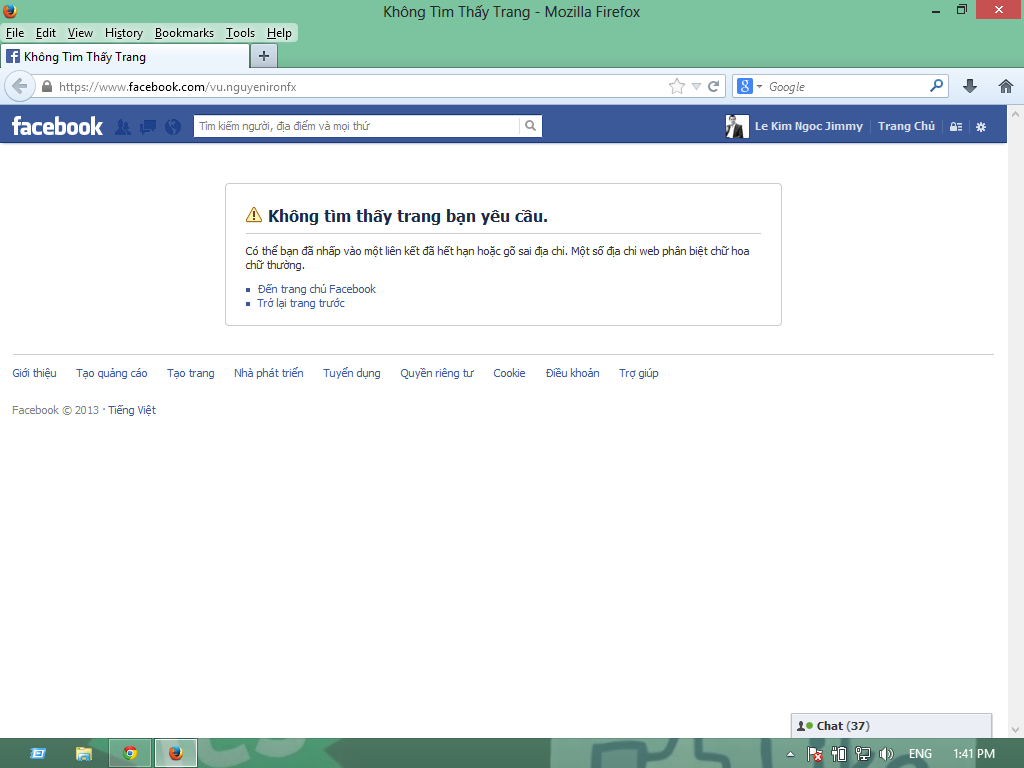The height and width of the screenshot is (768, 1024).
Task: Open volume speaker tray icon
Action: point(886,754)
